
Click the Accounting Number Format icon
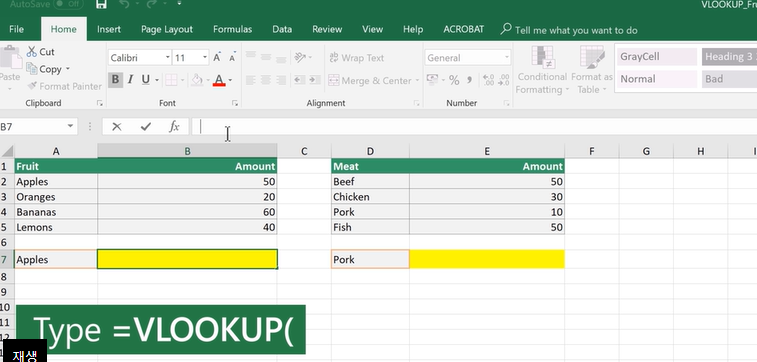(432, 80)
